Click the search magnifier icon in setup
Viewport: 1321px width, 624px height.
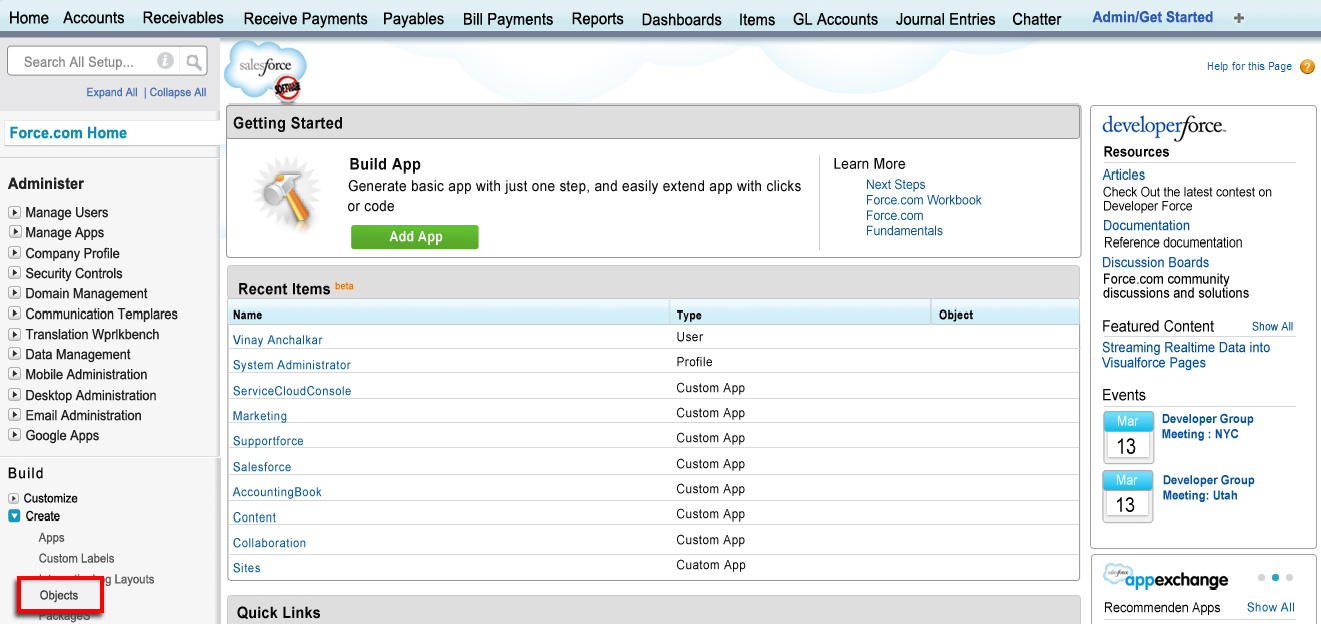click(x=194, y=62)
